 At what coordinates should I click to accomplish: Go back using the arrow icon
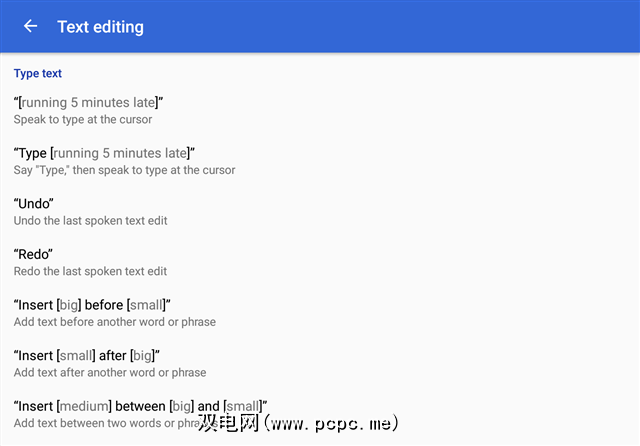pos(30,26)
